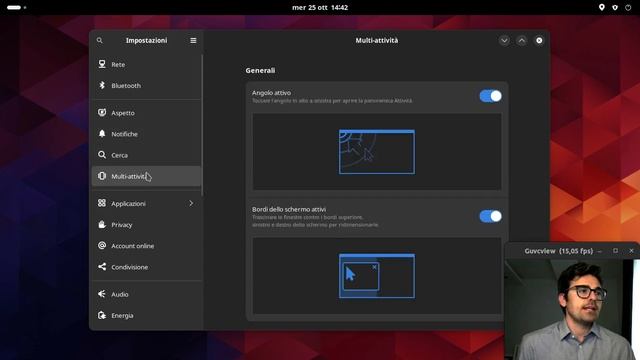
Task: Click the up-chevron button in Multi-attività titlebar
Action: [x=522, y=40]
